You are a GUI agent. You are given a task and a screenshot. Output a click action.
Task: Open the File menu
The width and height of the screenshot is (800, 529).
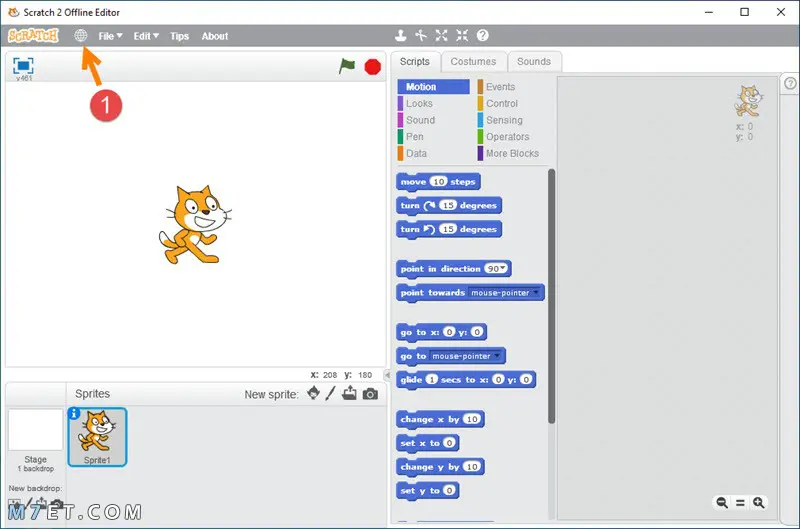[x=110, y=36]
